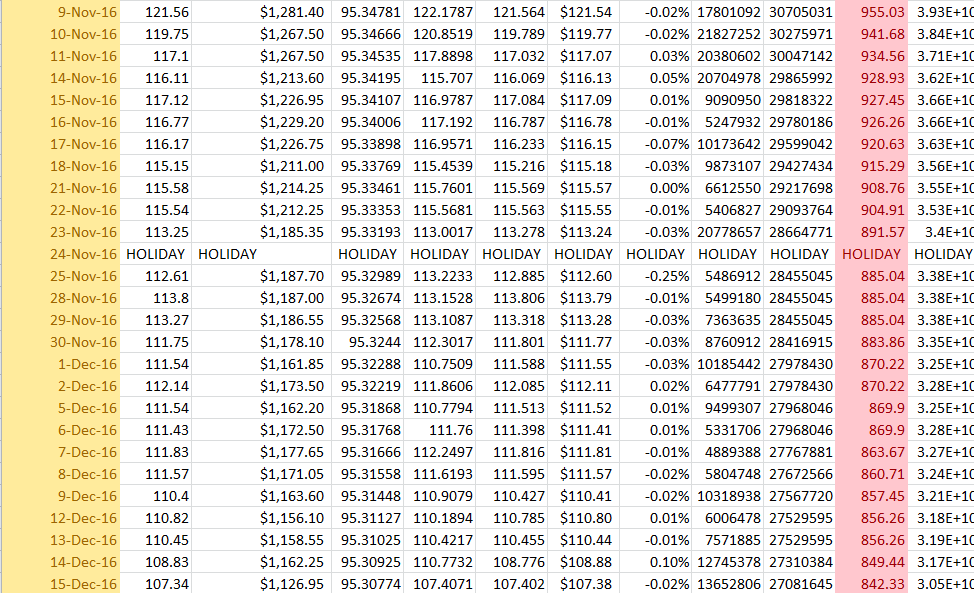The image size is (974, 593).
Task: Select the cell showing $1,126.95
Action: pyautogui.click(x=291, y=584)
